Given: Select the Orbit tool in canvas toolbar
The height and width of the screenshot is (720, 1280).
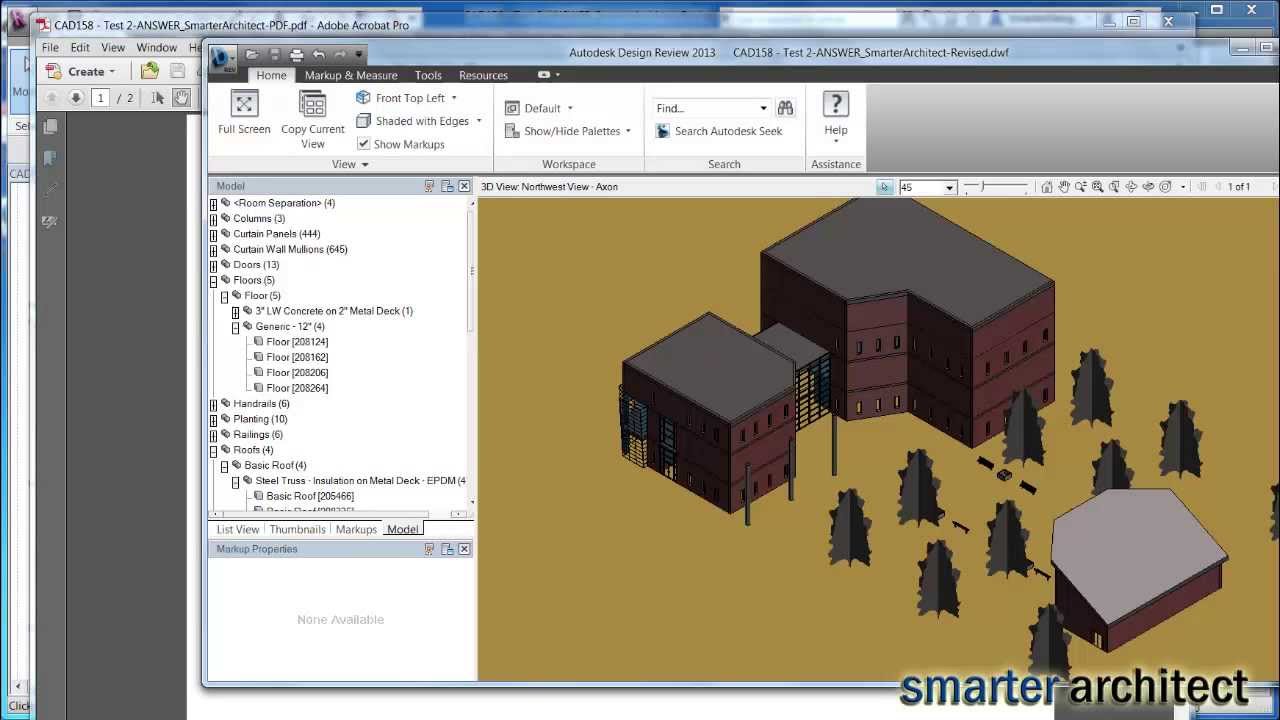Looking at the screenshot, I should click(x=1131, y=187).
